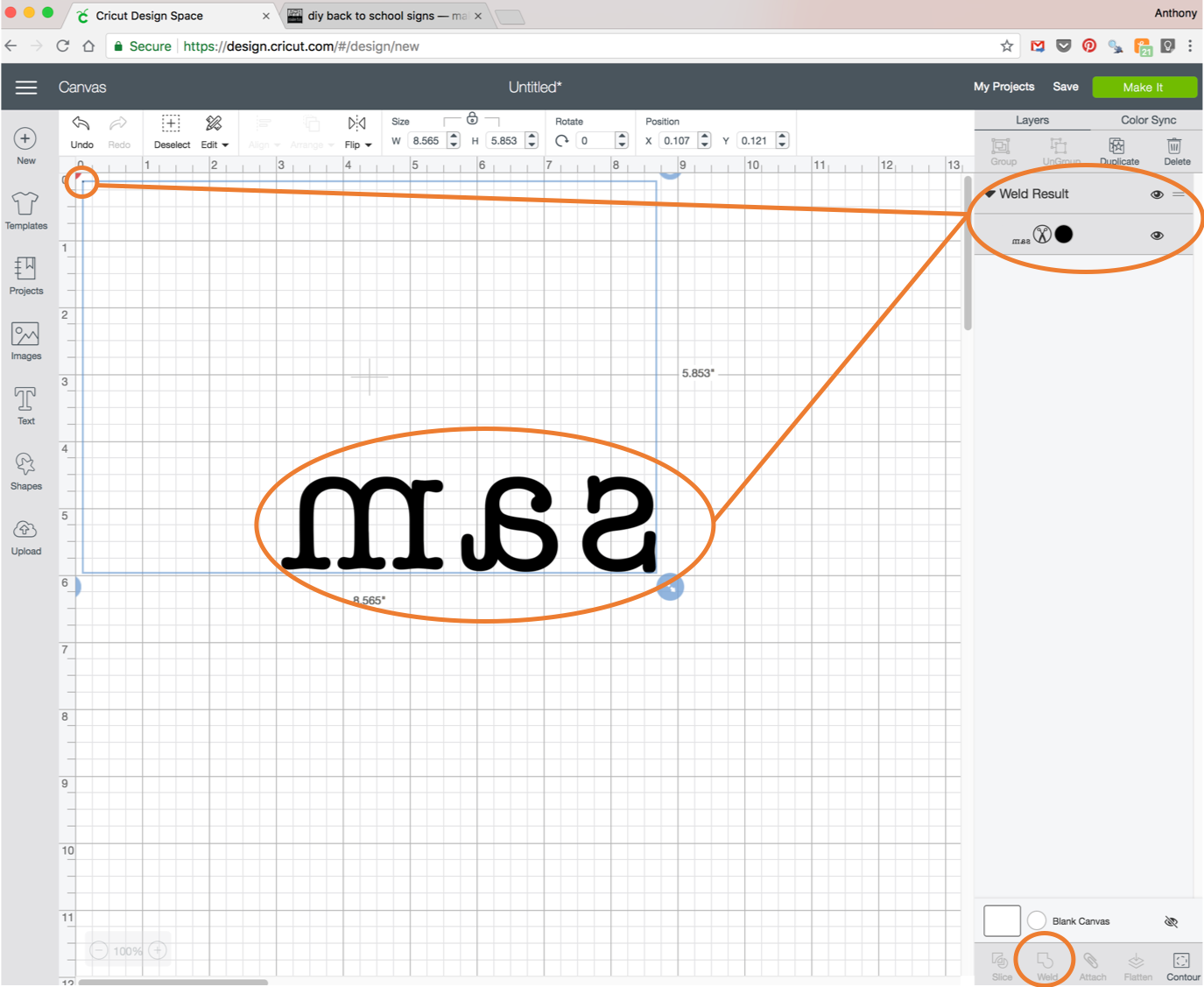Open the Templates panel
The height and width of the screenshot is (987, 1204).
point(25,211)
